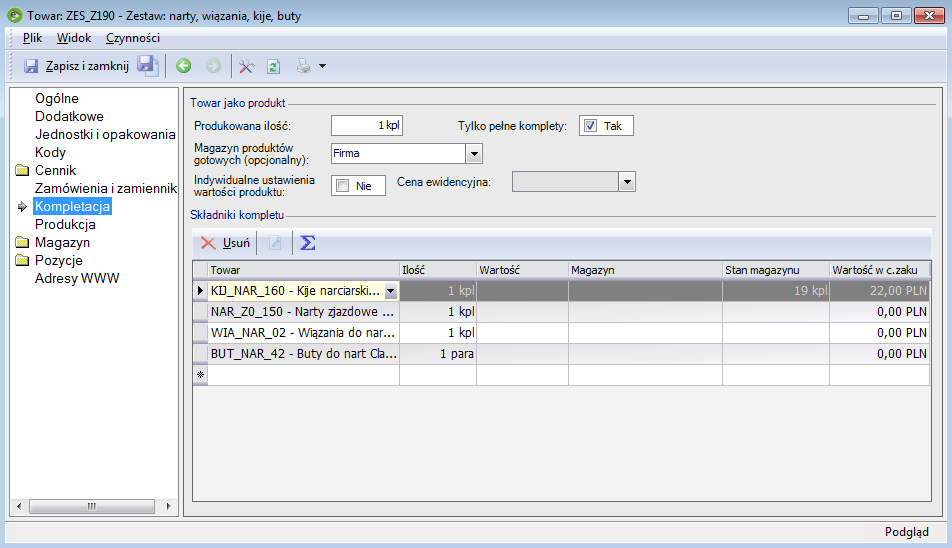Click sidebar scrollbar left arrow
The image size is (952, 548).
(x=19, y=506)
